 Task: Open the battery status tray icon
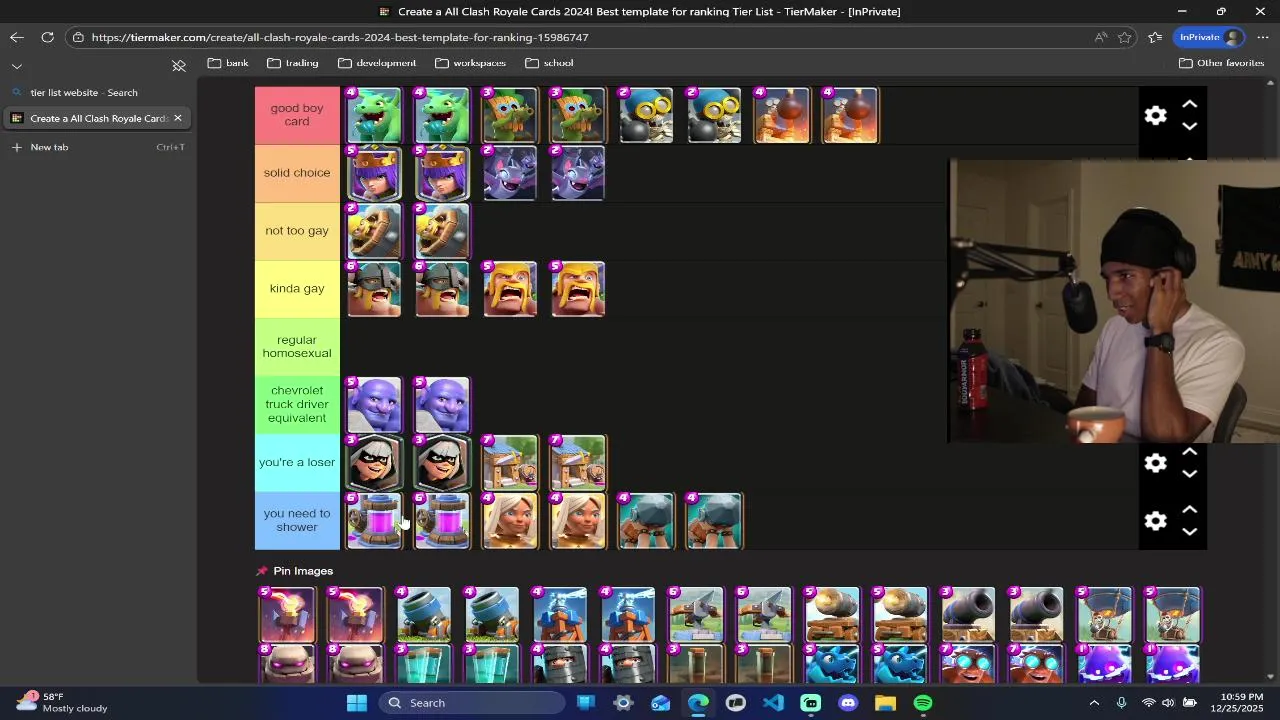pyautogui.click(x=1189, y=703)
